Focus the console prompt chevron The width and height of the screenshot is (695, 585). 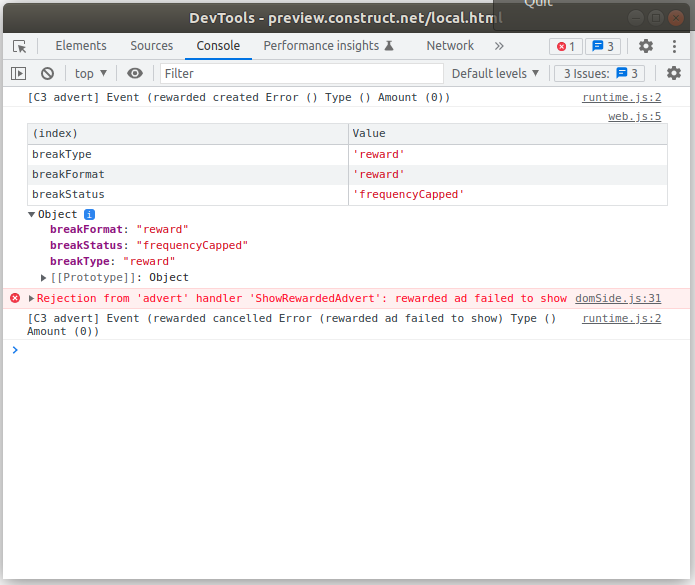(15, 350)
